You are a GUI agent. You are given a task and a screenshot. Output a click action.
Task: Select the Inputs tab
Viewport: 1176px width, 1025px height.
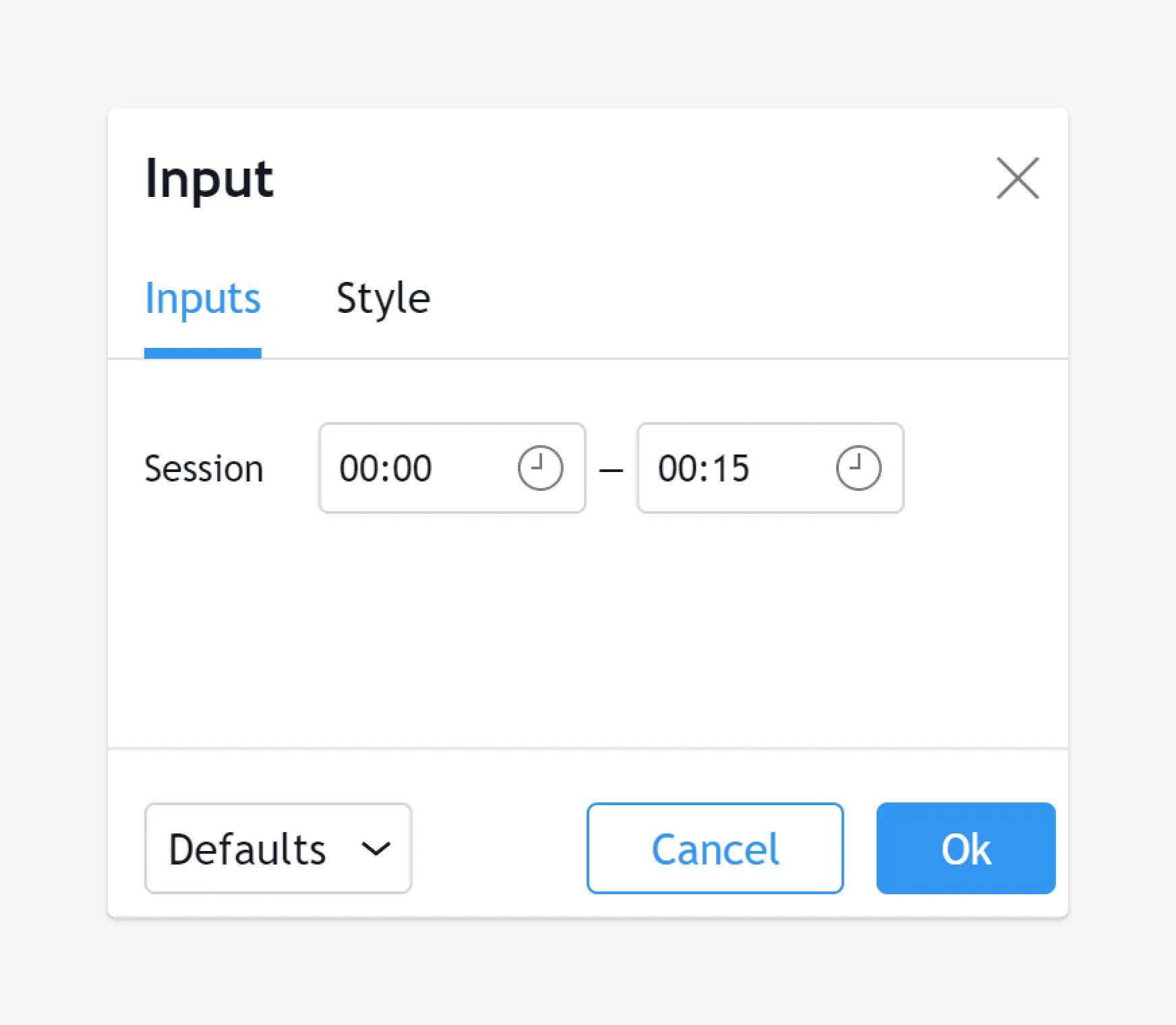click(202, 299)
